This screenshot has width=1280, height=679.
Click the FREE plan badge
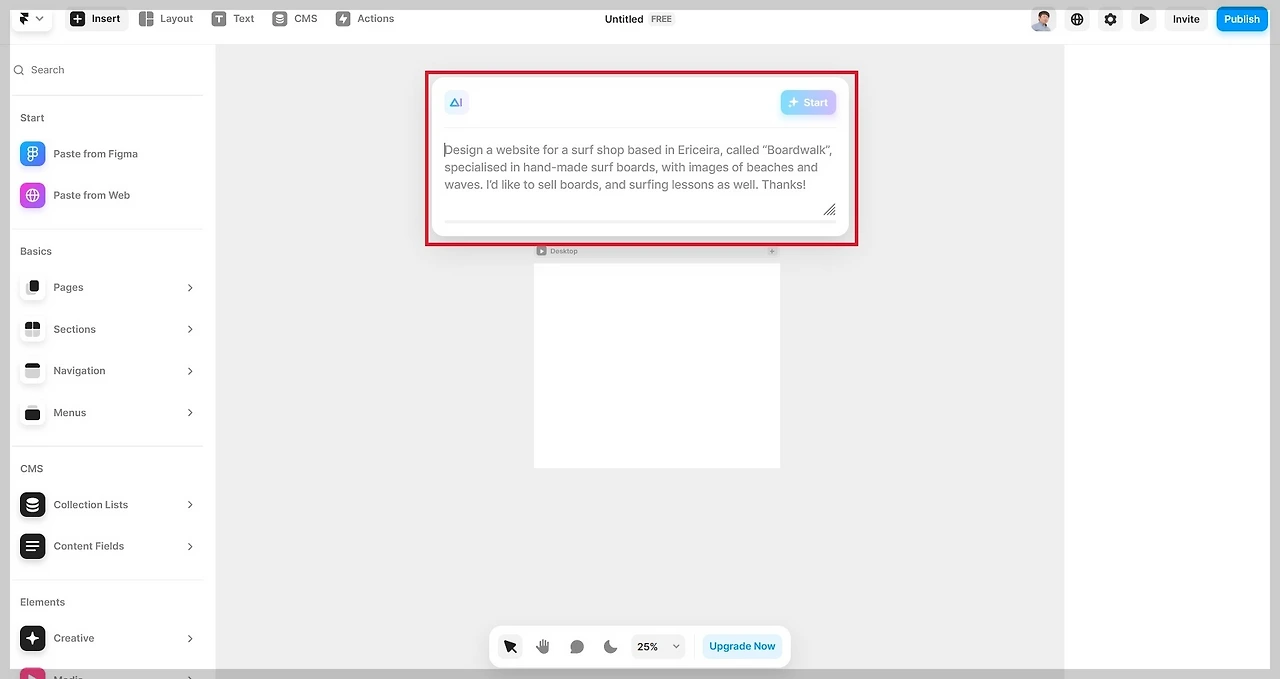click(662, 19)
